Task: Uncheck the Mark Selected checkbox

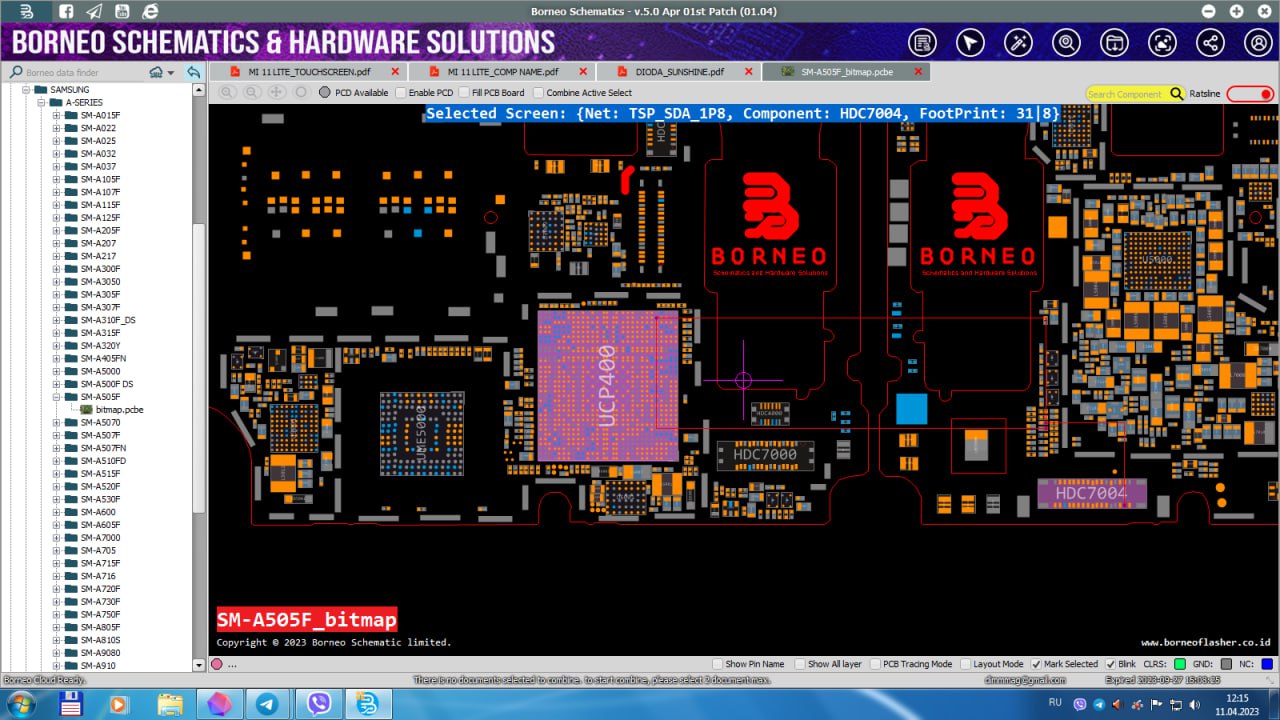Action: tap(1036, 664)
